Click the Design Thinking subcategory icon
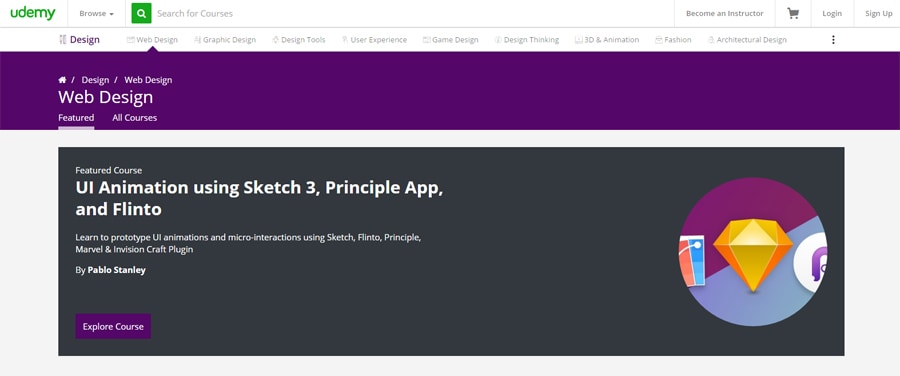This screenshot has width=900, height=376. [498, 40]
